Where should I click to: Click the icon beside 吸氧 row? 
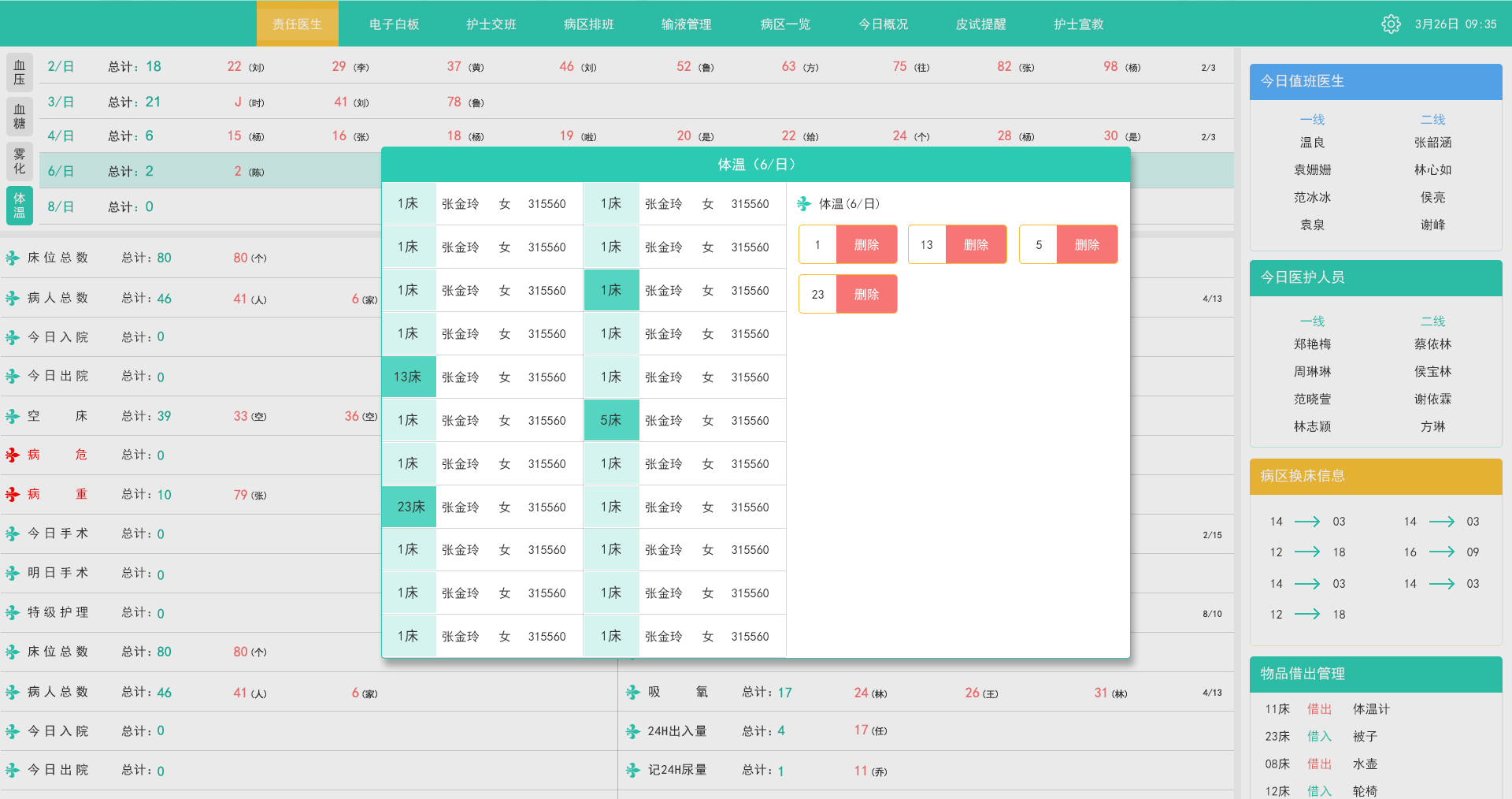pyautogui.click(x=633, y=693)
